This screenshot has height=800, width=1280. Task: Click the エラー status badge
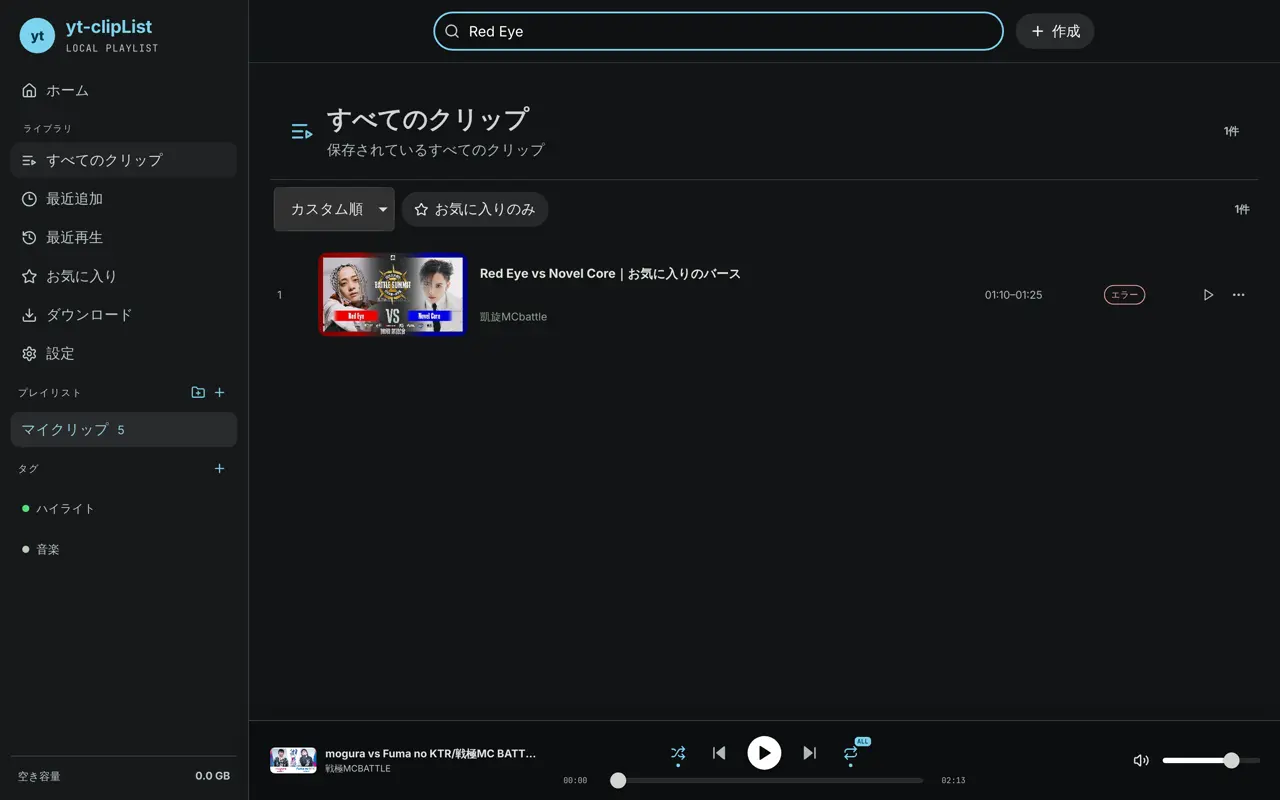pos(1124,295)
